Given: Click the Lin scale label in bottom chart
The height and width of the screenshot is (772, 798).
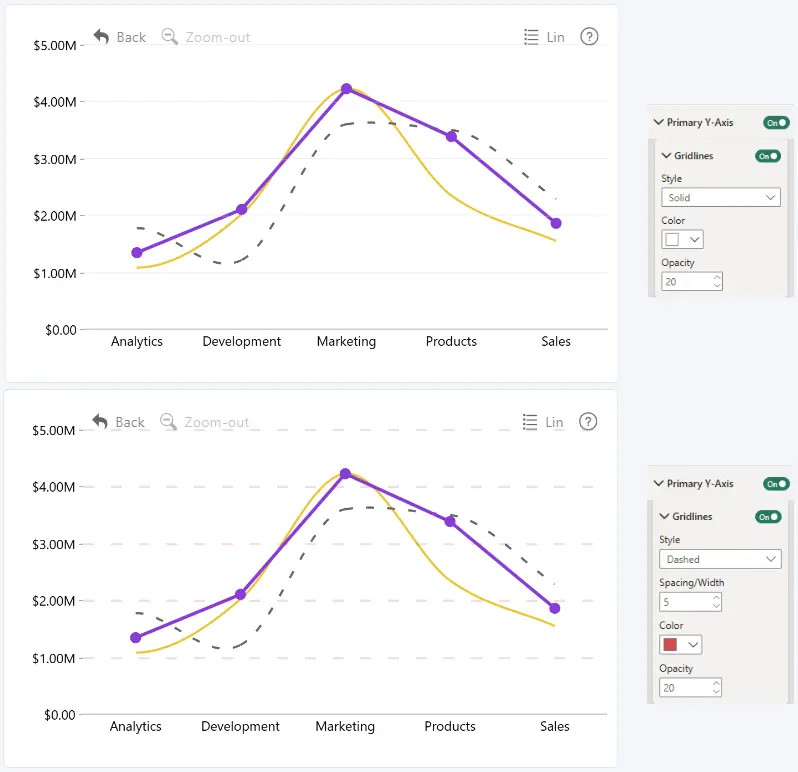Looking at the screenshot, I should coord(555,422).
